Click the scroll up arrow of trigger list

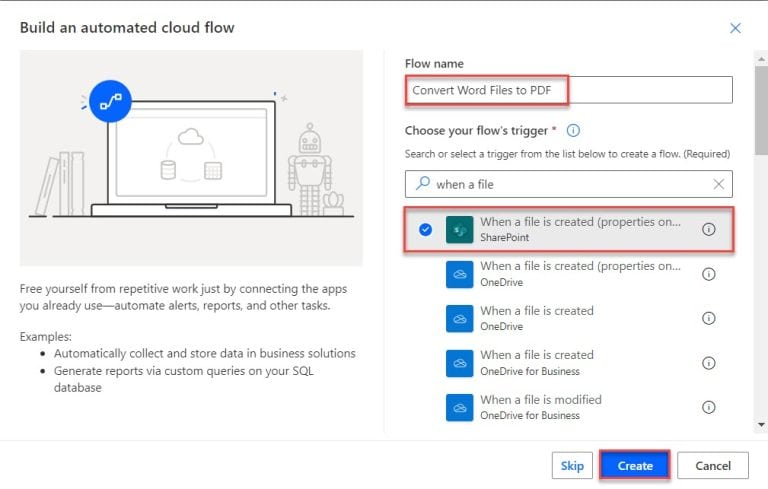(761, 59)
